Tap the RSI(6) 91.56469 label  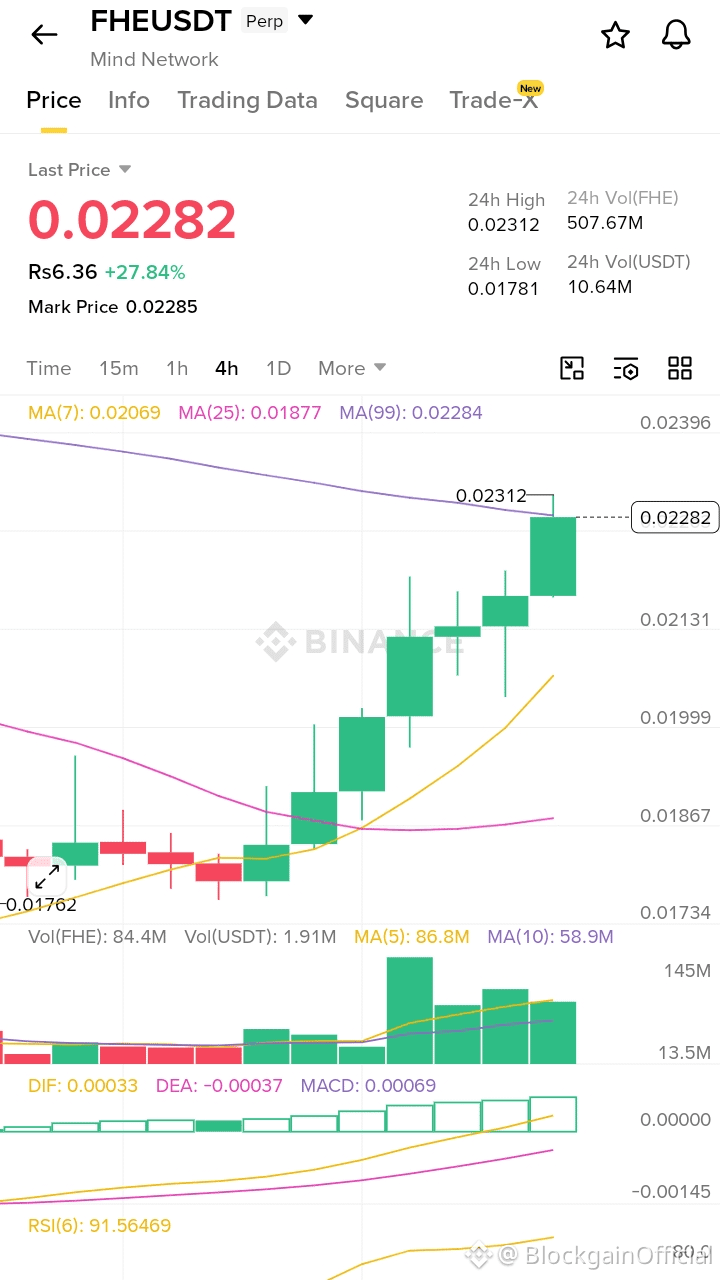(x=99, y=1225)
